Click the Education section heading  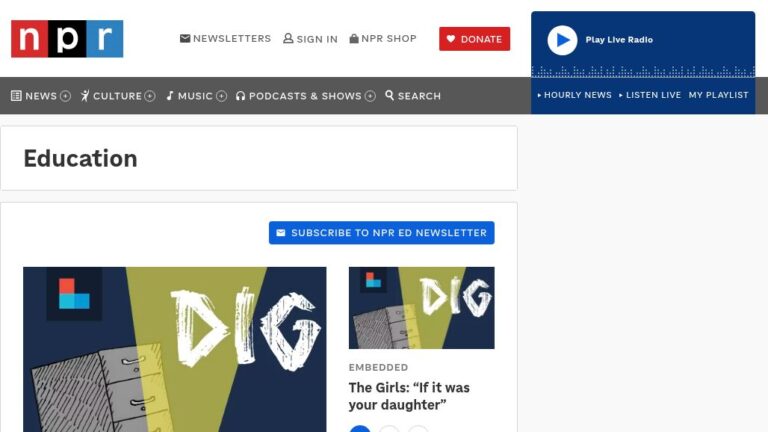[x=80, y=159]
